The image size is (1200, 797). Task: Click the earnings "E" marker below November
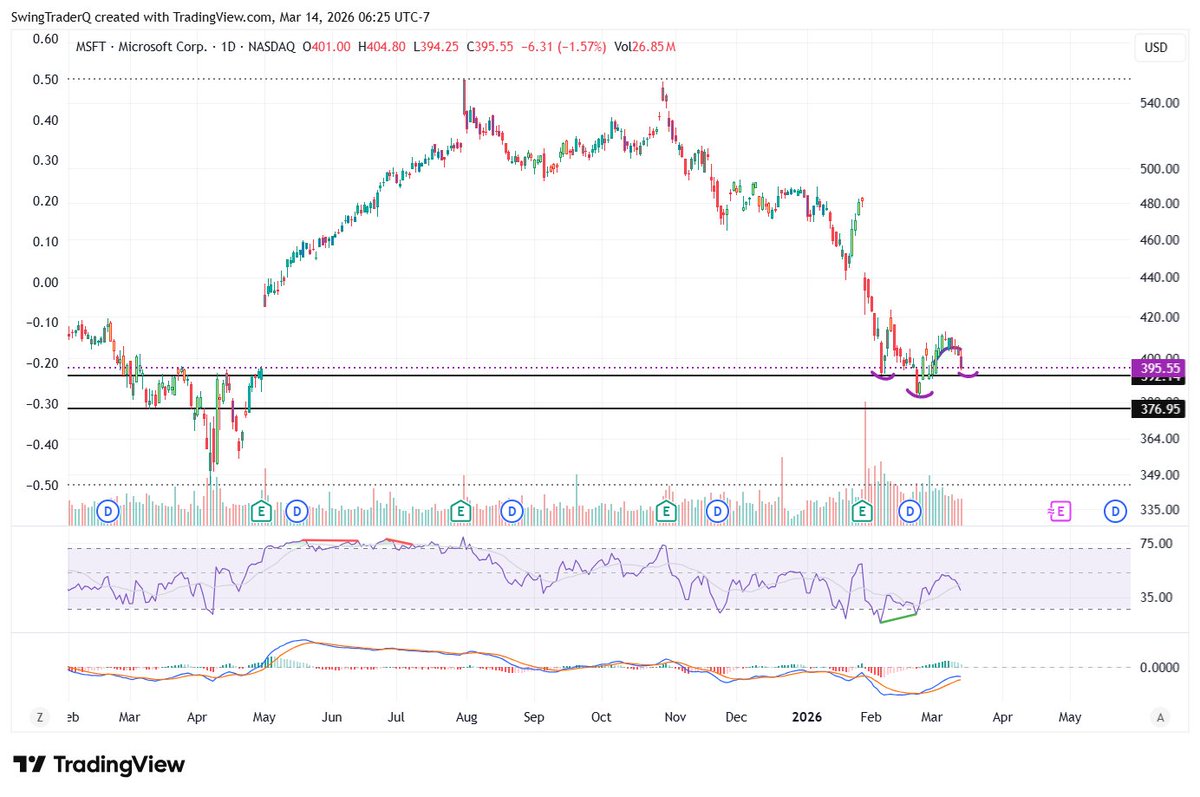664,511
